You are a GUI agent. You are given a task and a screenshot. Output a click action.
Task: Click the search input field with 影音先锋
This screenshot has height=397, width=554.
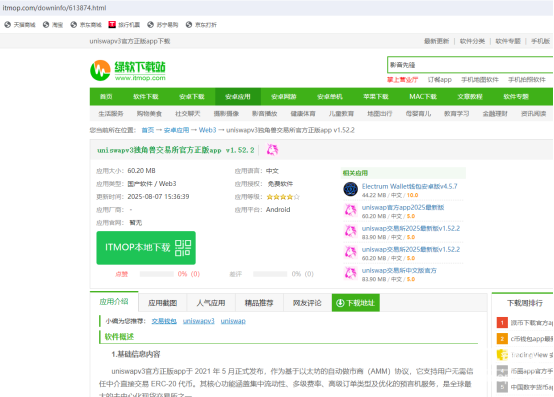470,65
